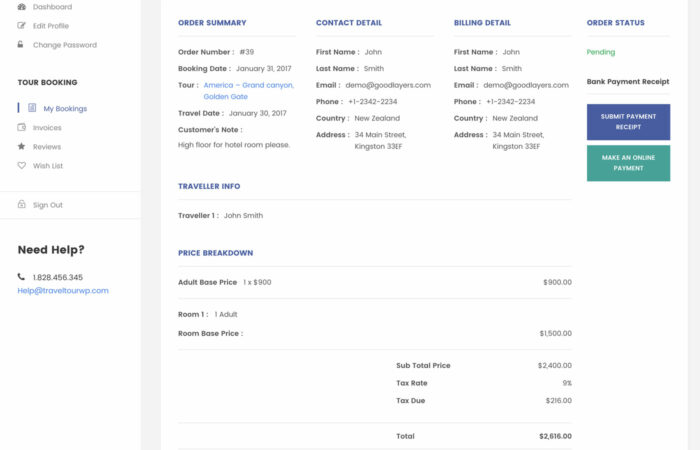700x450 pixels.
Task: Click the Sign Out lock icon
Action: [x=22, y=204]
